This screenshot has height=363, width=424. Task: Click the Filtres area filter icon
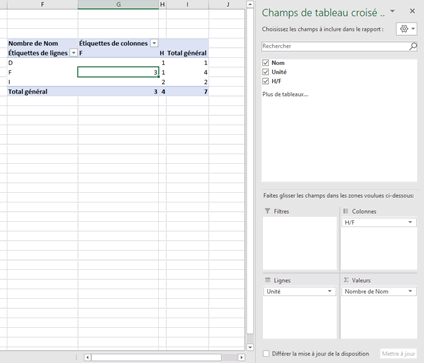click(267, 211)
